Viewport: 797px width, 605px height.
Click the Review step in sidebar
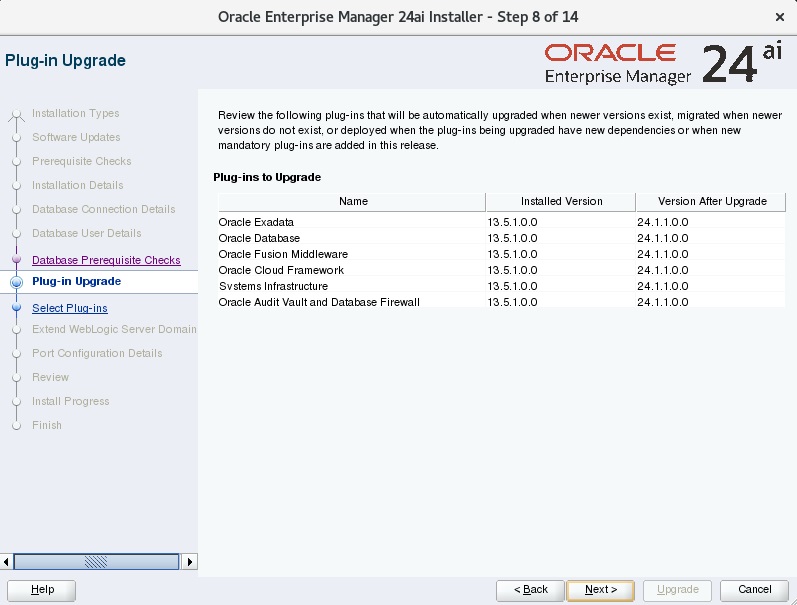50,377
